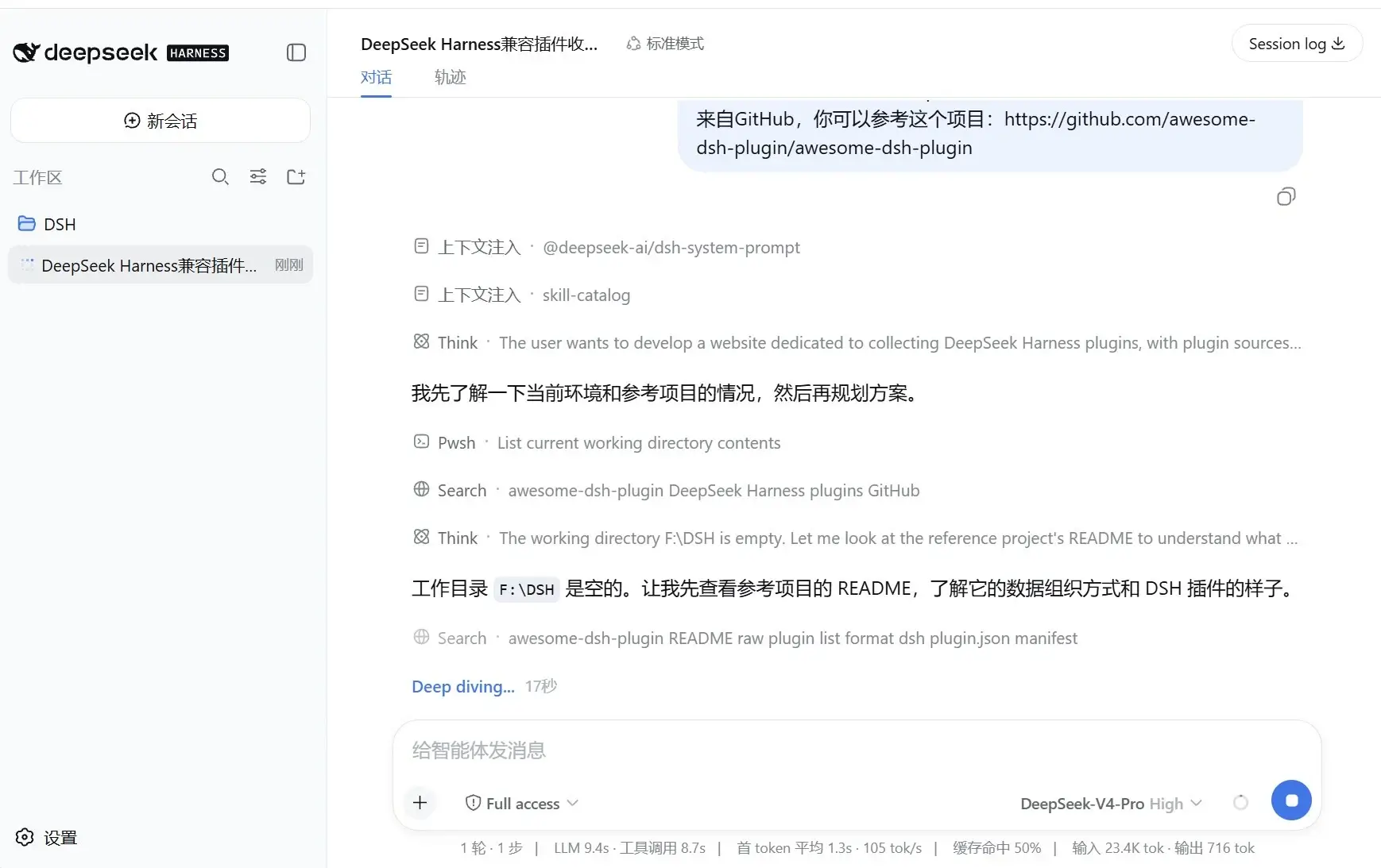Viewport: 1381px width, 868px height.
Task: Open DeepSeek-V4-Pro High model dropdown
Action: (x=1111, y=804)
